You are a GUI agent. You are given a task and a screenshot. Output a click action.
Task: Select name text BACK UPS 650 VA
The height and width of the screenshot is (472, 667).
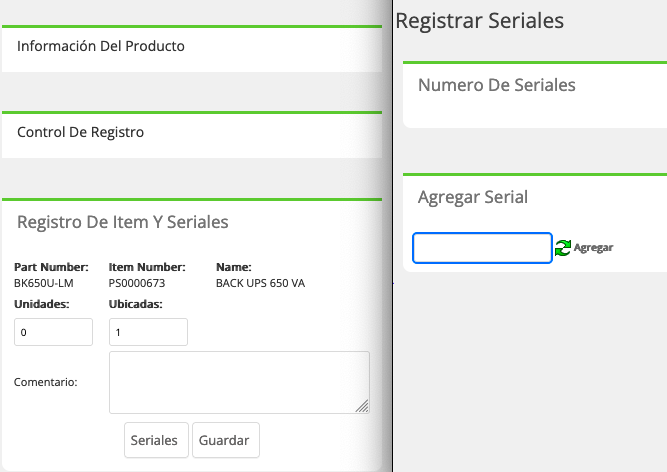260,283
